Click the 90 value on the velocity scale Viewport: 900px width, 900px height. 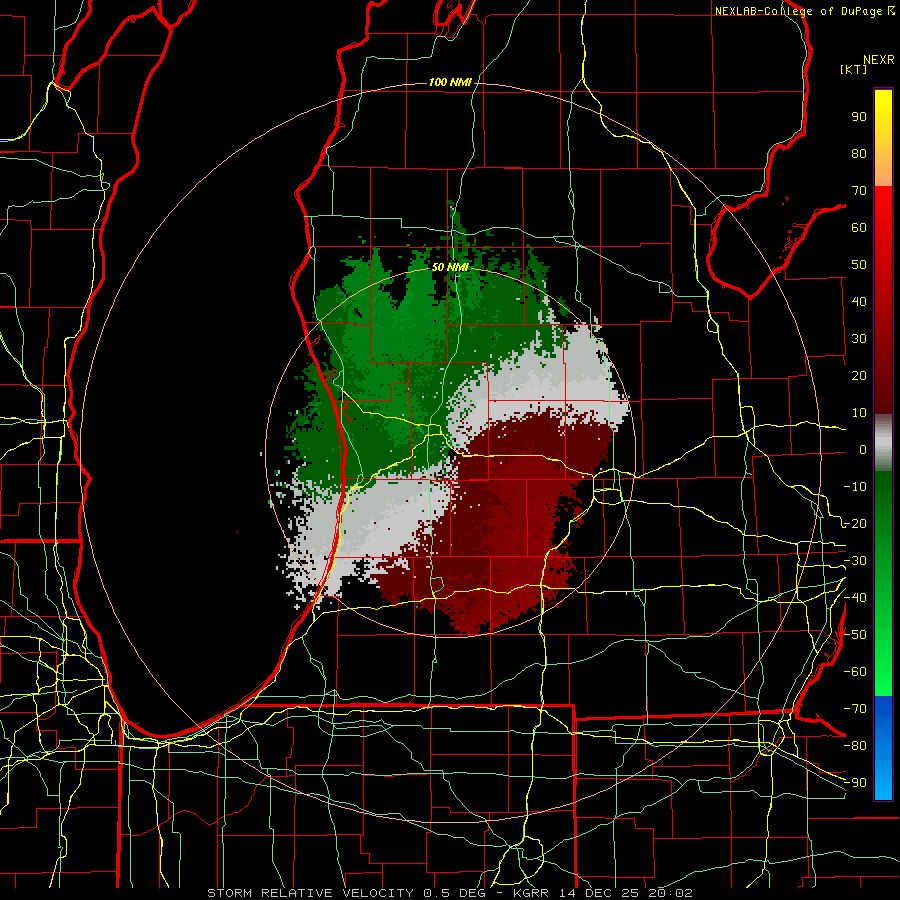(859, 117)
